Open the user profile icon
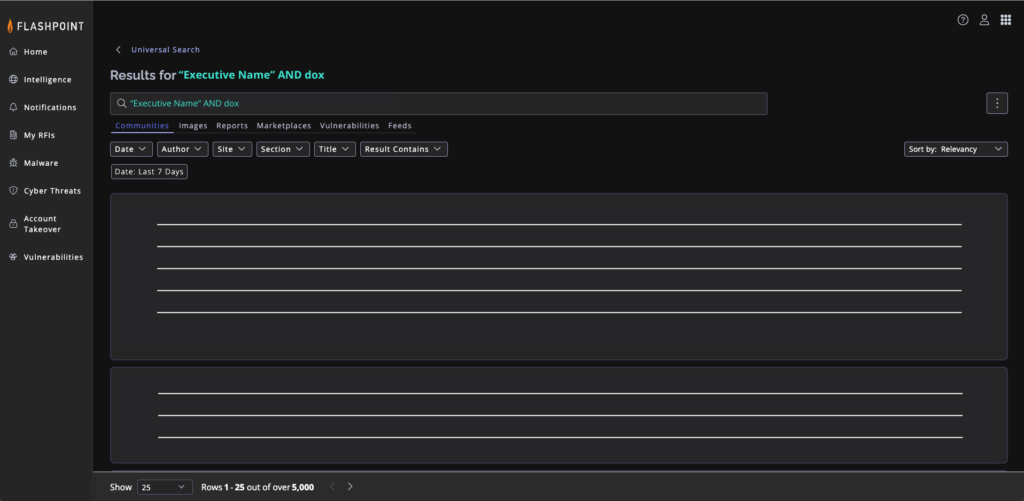 tap(984, 20)
